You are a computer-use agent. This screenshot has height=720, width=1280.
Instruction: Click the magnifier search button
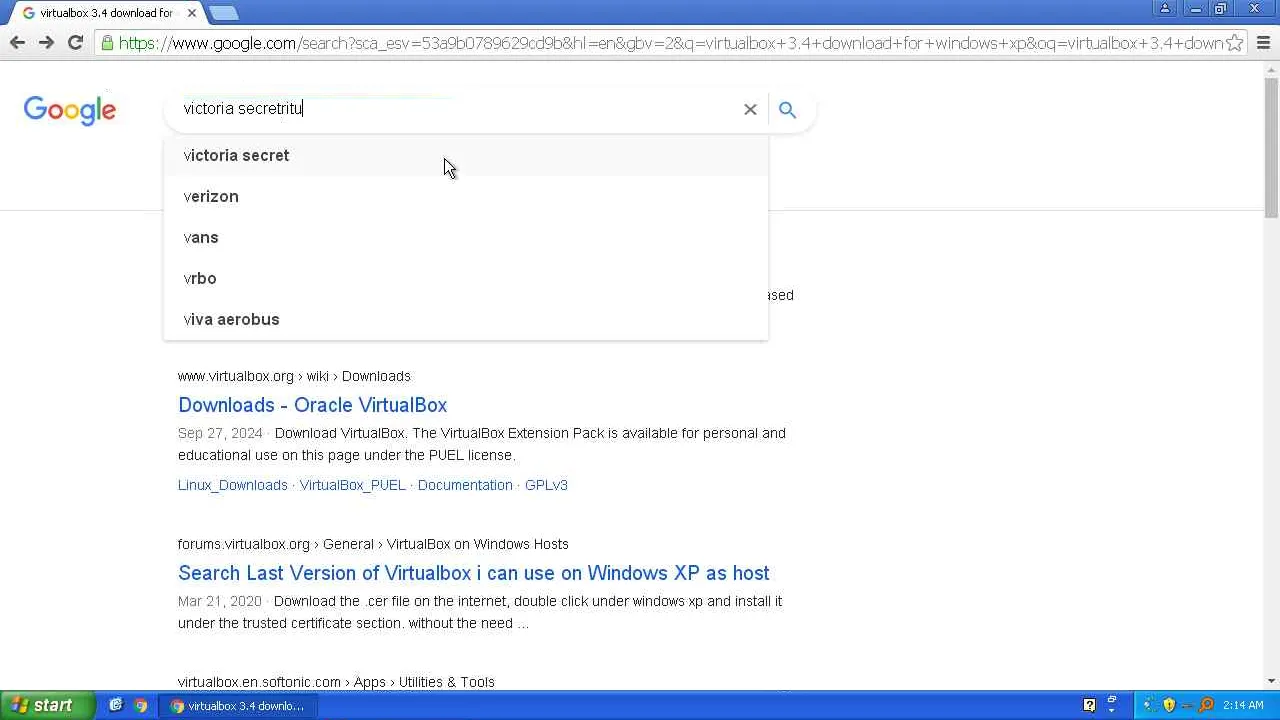[x=788, y=109]
